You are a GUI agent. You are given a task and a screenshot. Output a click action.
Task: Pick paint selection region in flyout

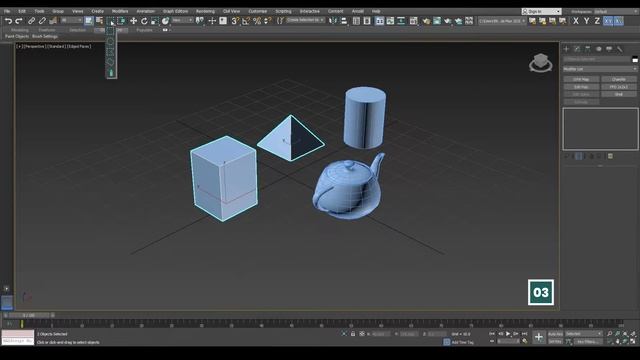[111, 73]
